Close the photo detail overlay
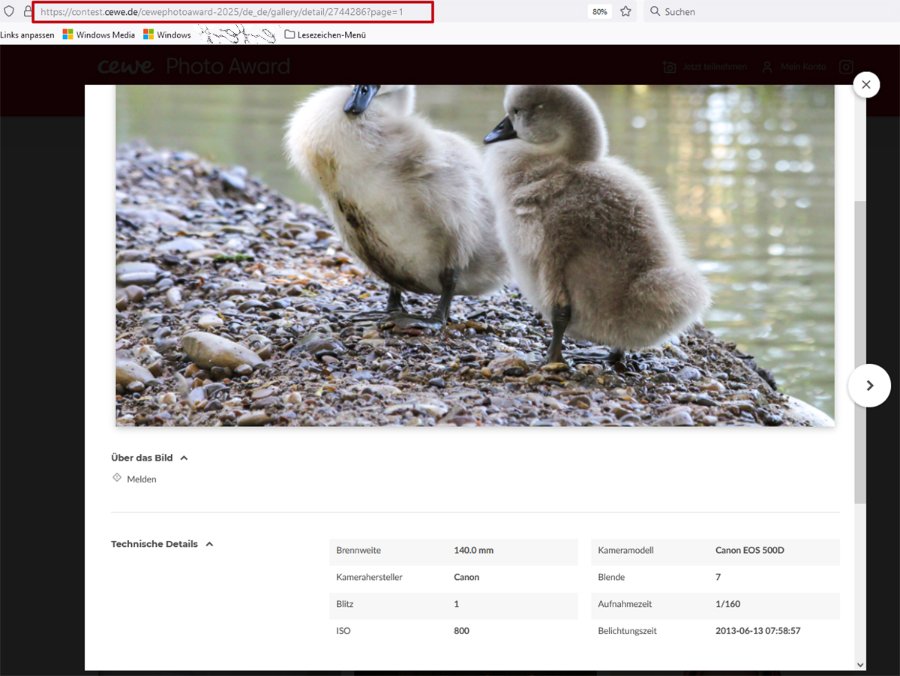This screenshot has height=676, width=900. [866, 85]
